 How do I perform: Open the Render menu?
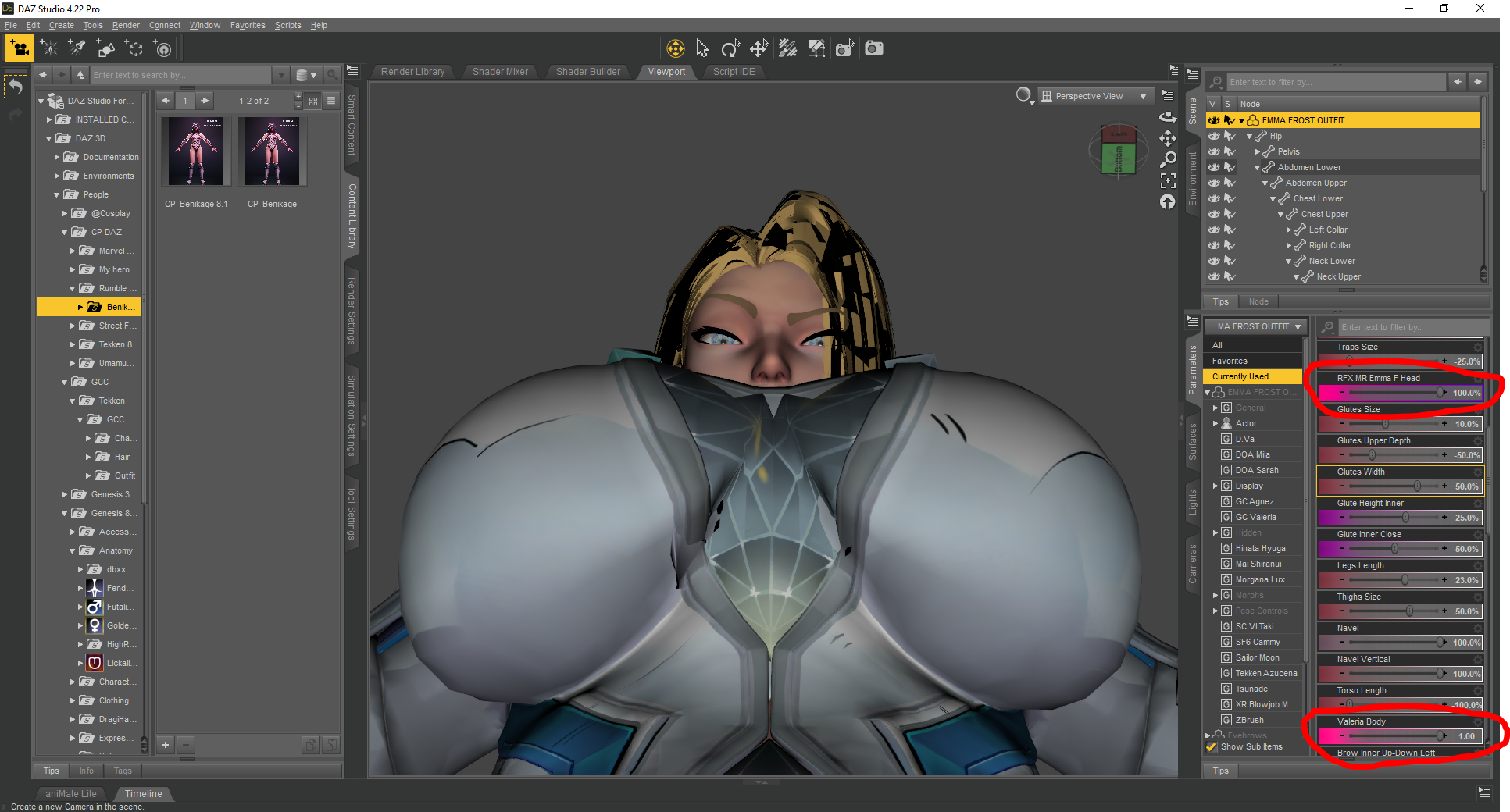coord(126,25)
